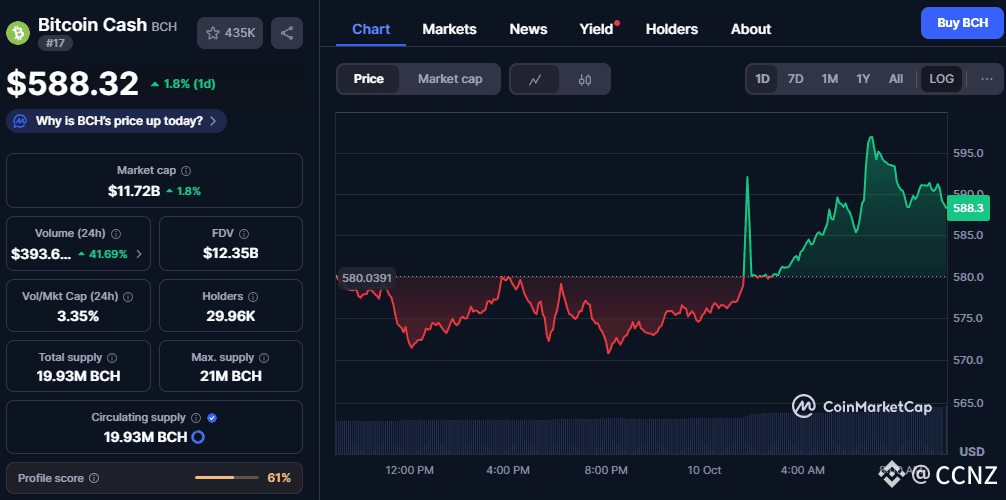
Task: Switch to candlestick chart view
Action: click(x=586, y=79)
